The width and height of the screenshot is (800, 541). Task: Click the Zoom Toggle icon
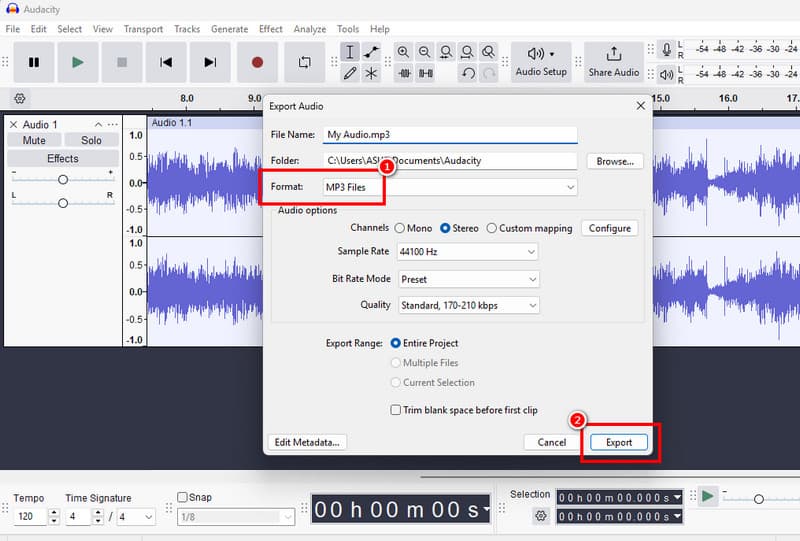coord(488,52)
